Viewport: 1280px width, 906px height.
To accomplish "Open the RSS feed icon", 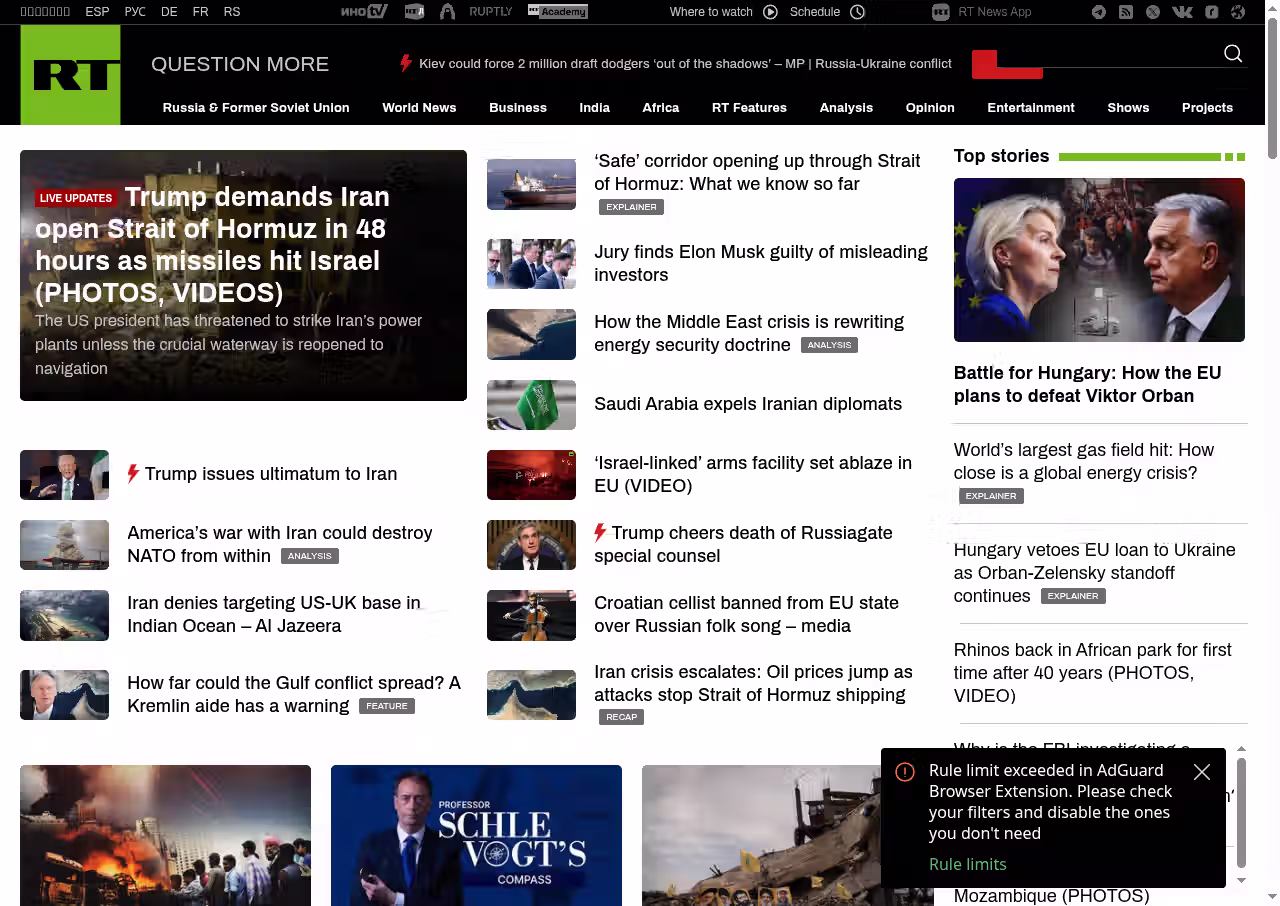I will click(1126, 12).
